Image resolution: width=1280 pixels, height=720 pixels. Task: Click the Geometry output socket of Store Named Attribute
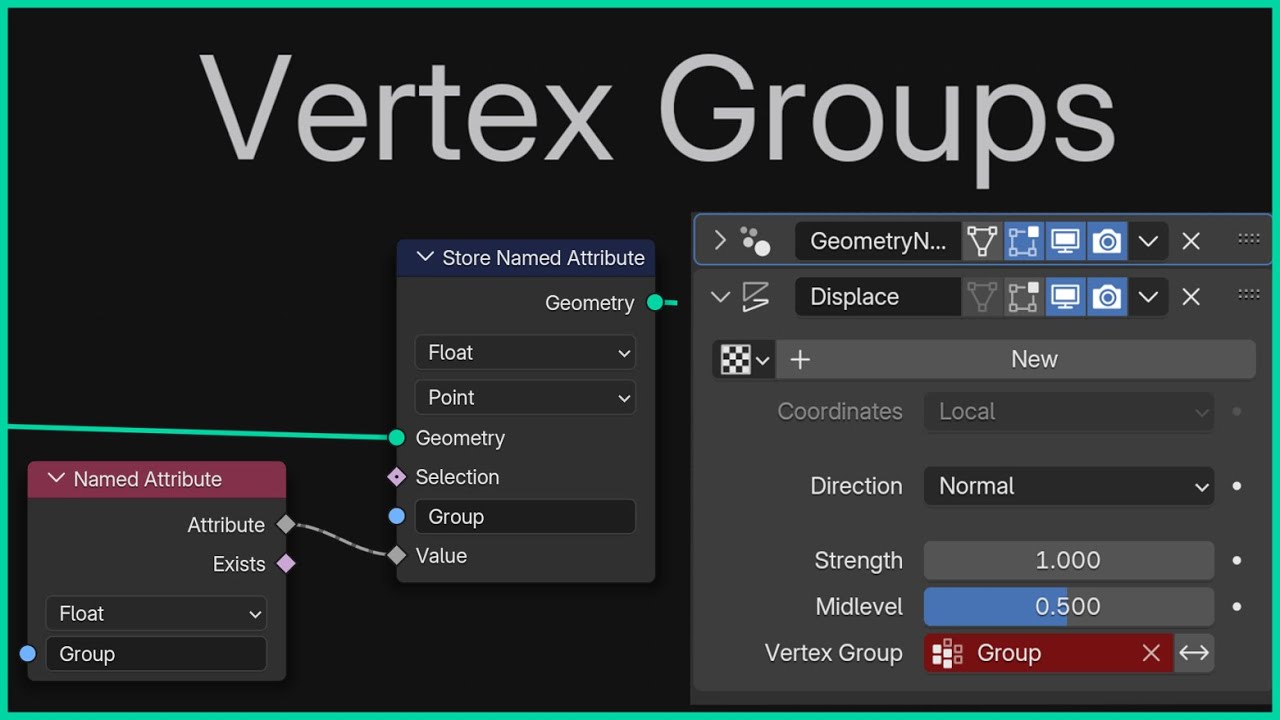tap(655, 302)
